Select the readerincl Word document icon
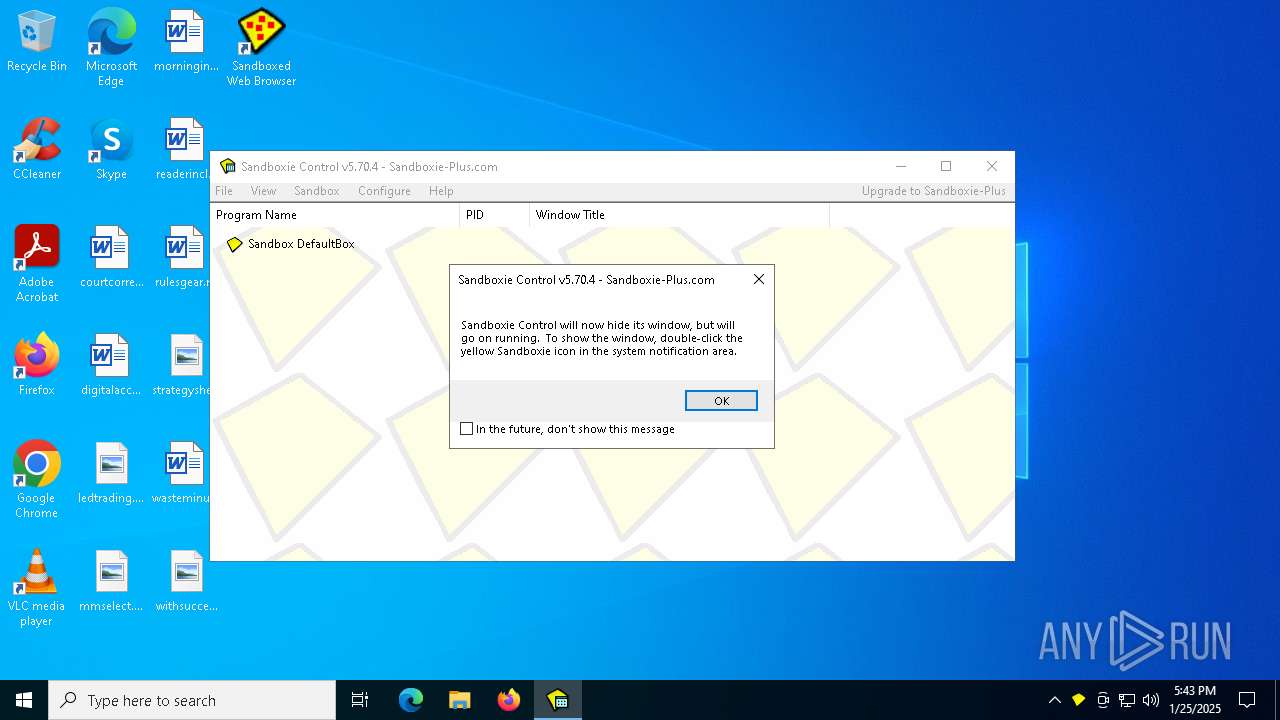Image resolution: width=1280 pixels, height=720 pixels. [185, 150]
